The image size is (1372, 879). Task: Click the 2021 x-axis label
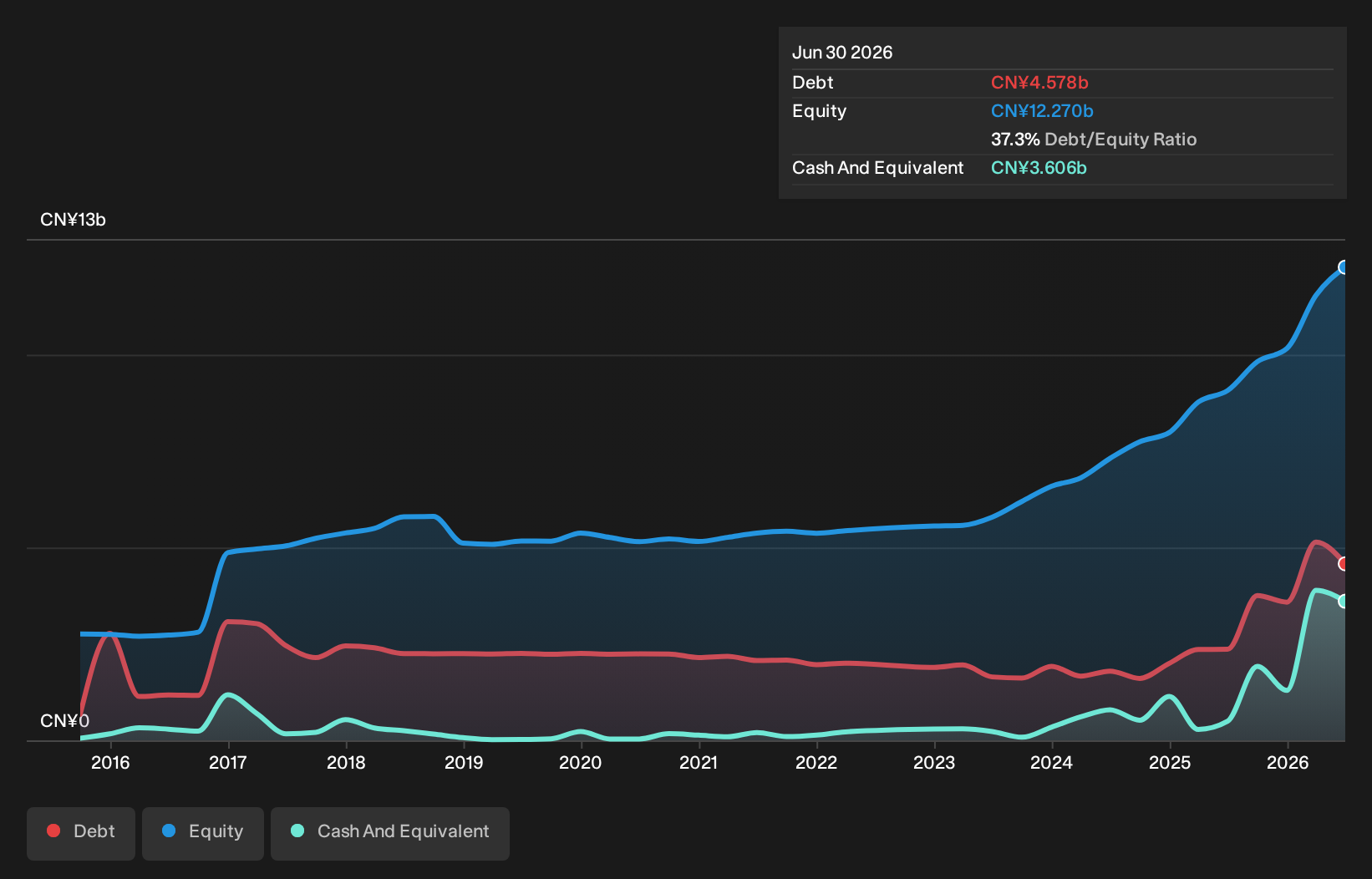click(699, 762)
